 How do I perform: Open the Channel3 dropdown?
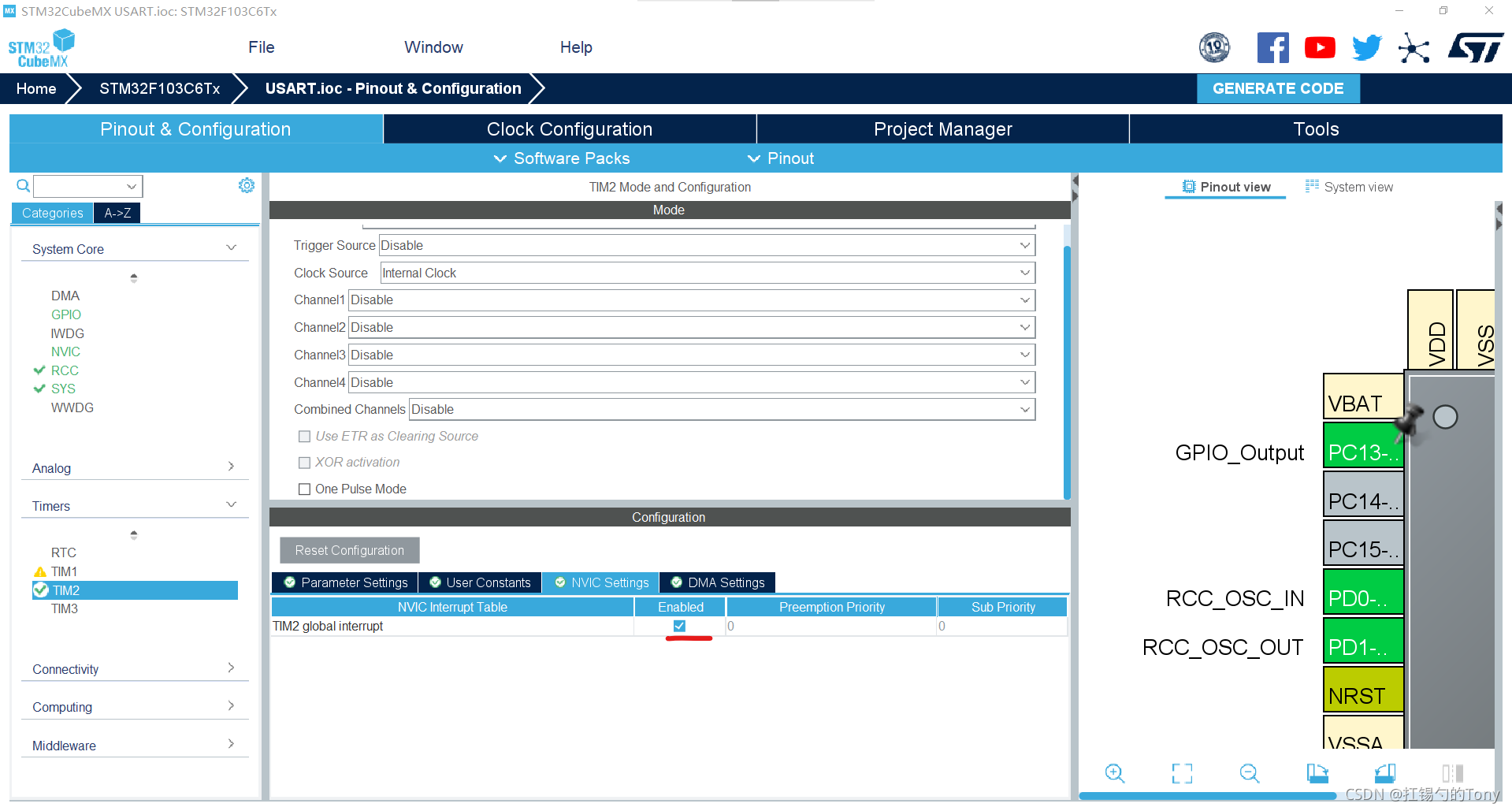692,355
